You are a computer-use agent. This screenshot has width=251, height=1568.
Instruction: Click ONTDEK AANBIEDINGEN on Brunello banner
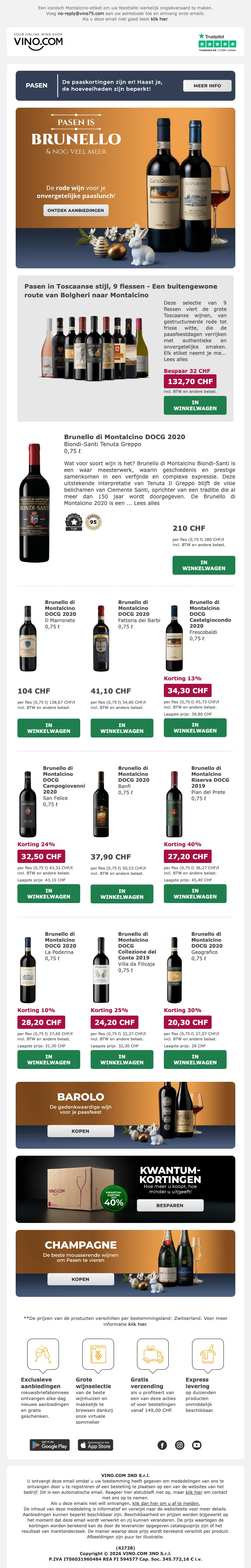point(76,210)
